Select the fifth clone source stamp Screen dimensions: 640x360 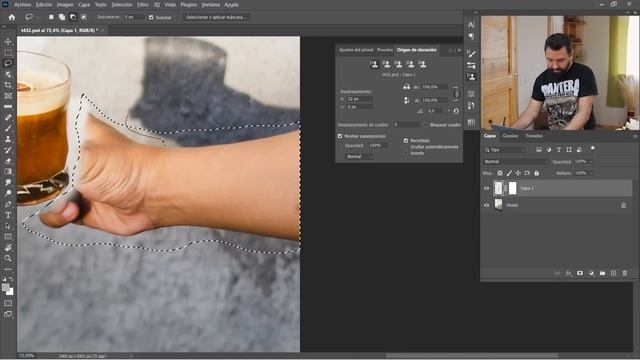(x=423, y=64)
